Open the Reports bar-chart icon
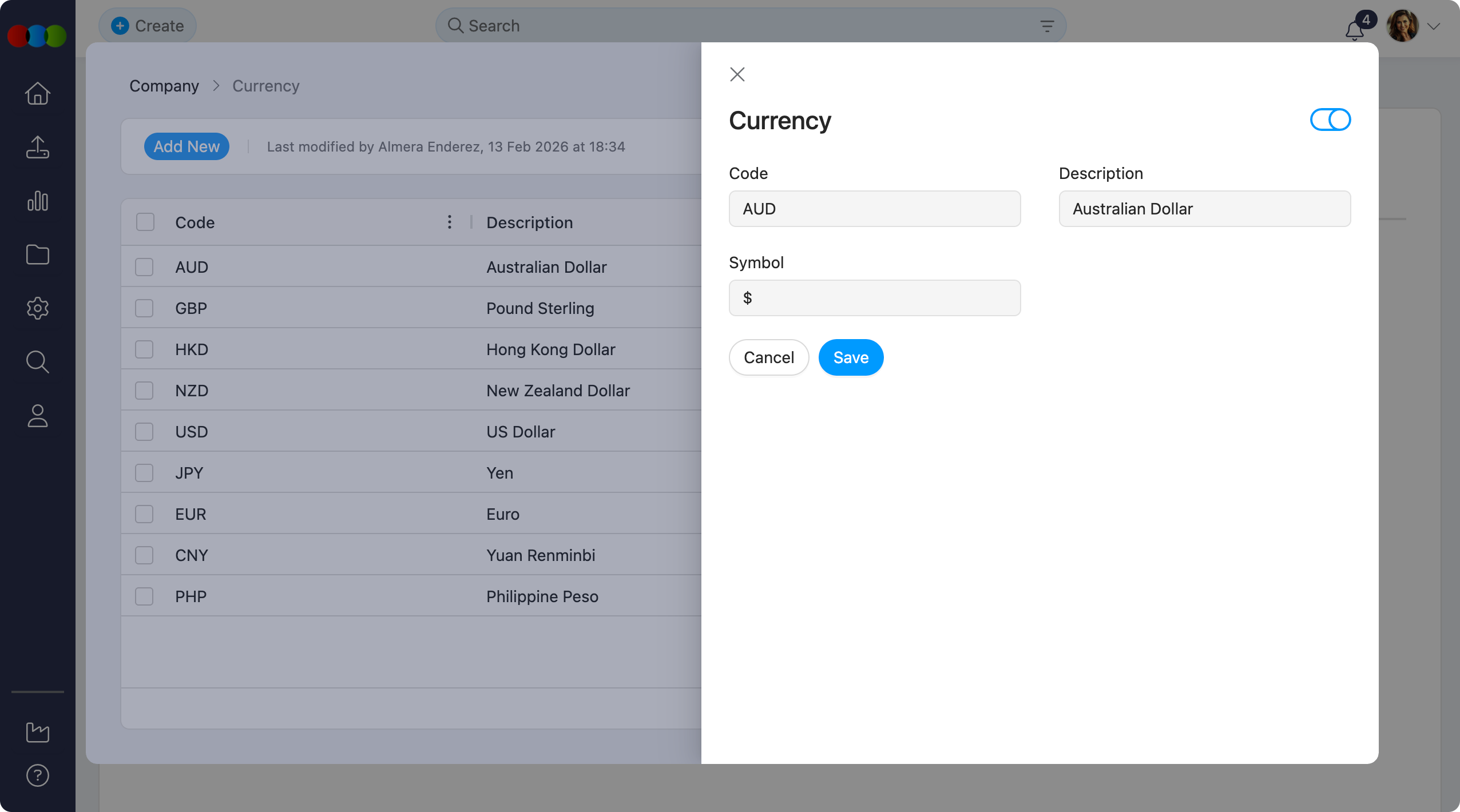This screenshot has width=1460, height=812. click(37, 201)
